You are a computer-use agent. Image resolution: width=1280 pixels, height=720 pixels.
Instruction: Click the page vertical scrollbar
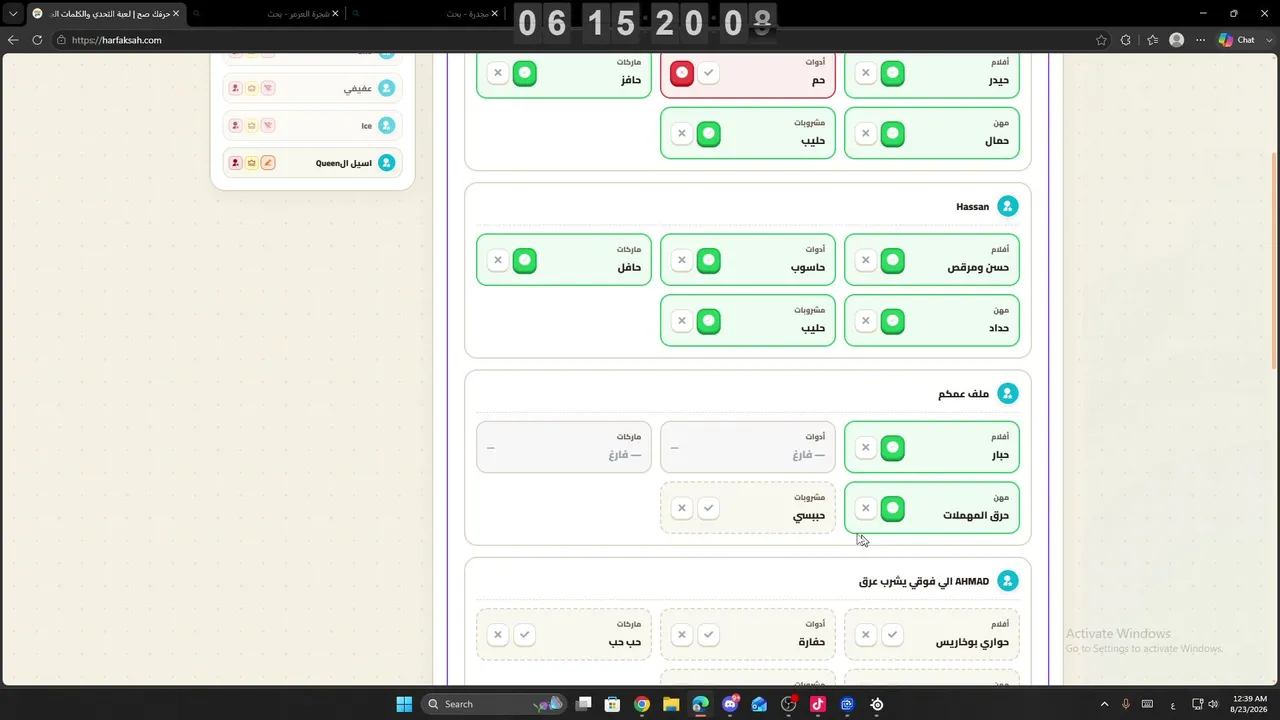pos(1274,260)
